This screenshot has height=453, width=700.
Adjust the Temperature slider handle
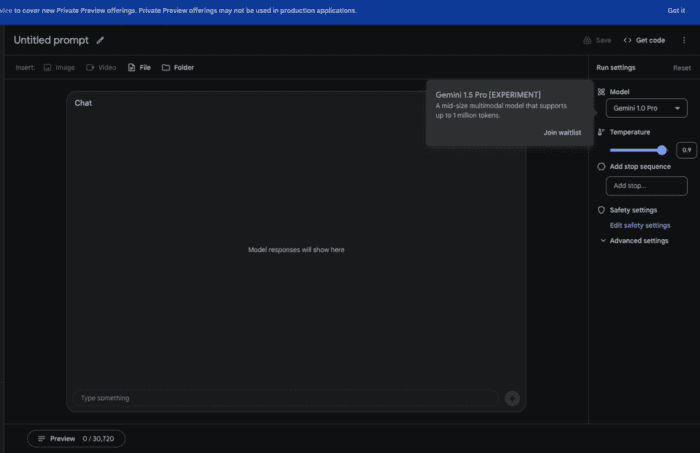(x=662, y=150)
